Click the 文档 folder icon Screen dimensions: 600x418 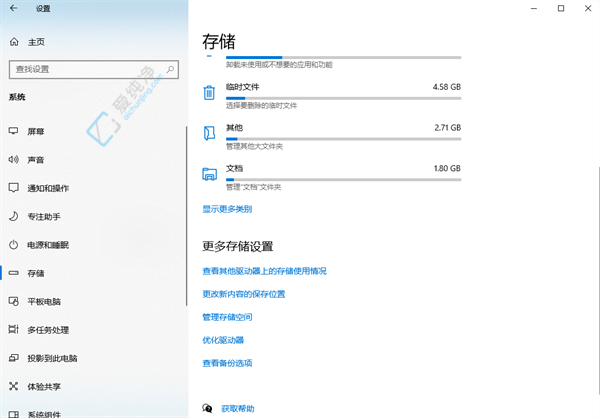(209, 174)
